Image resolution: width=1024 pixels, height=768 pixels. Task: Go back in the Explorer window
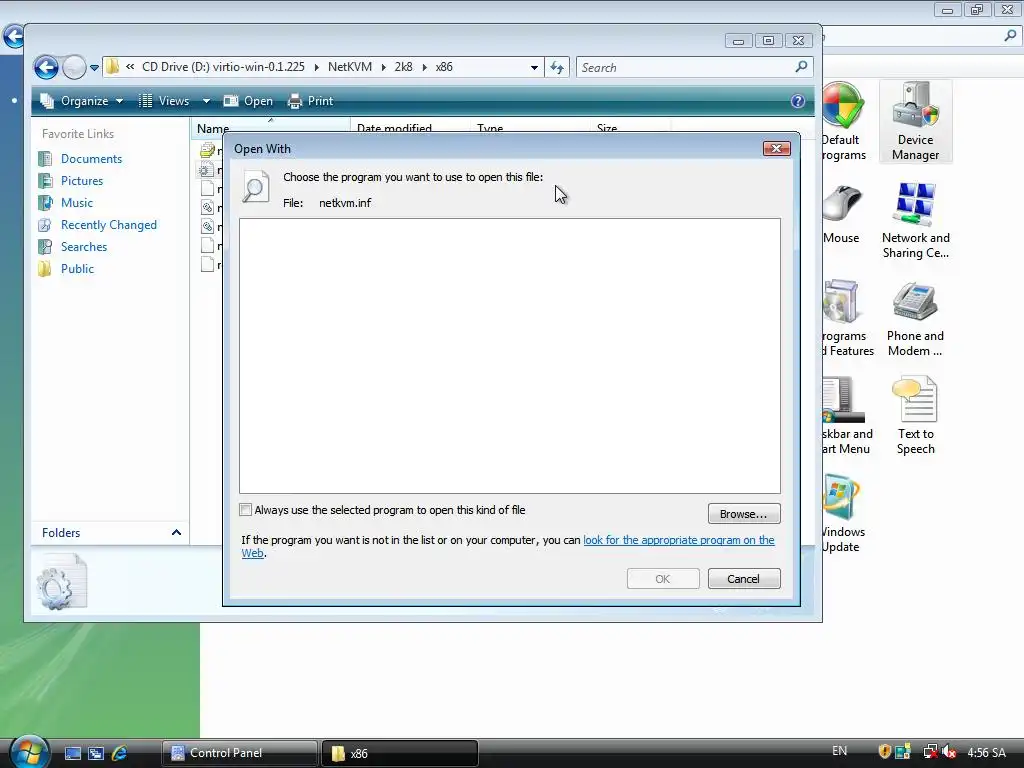[x=46, y=67]
